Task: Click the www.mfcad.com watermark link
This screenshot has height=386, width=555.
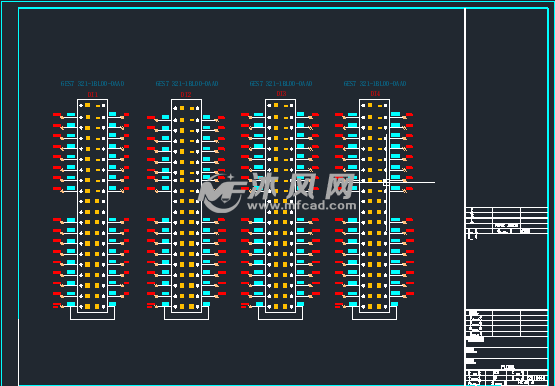Action: coord(302,206)
